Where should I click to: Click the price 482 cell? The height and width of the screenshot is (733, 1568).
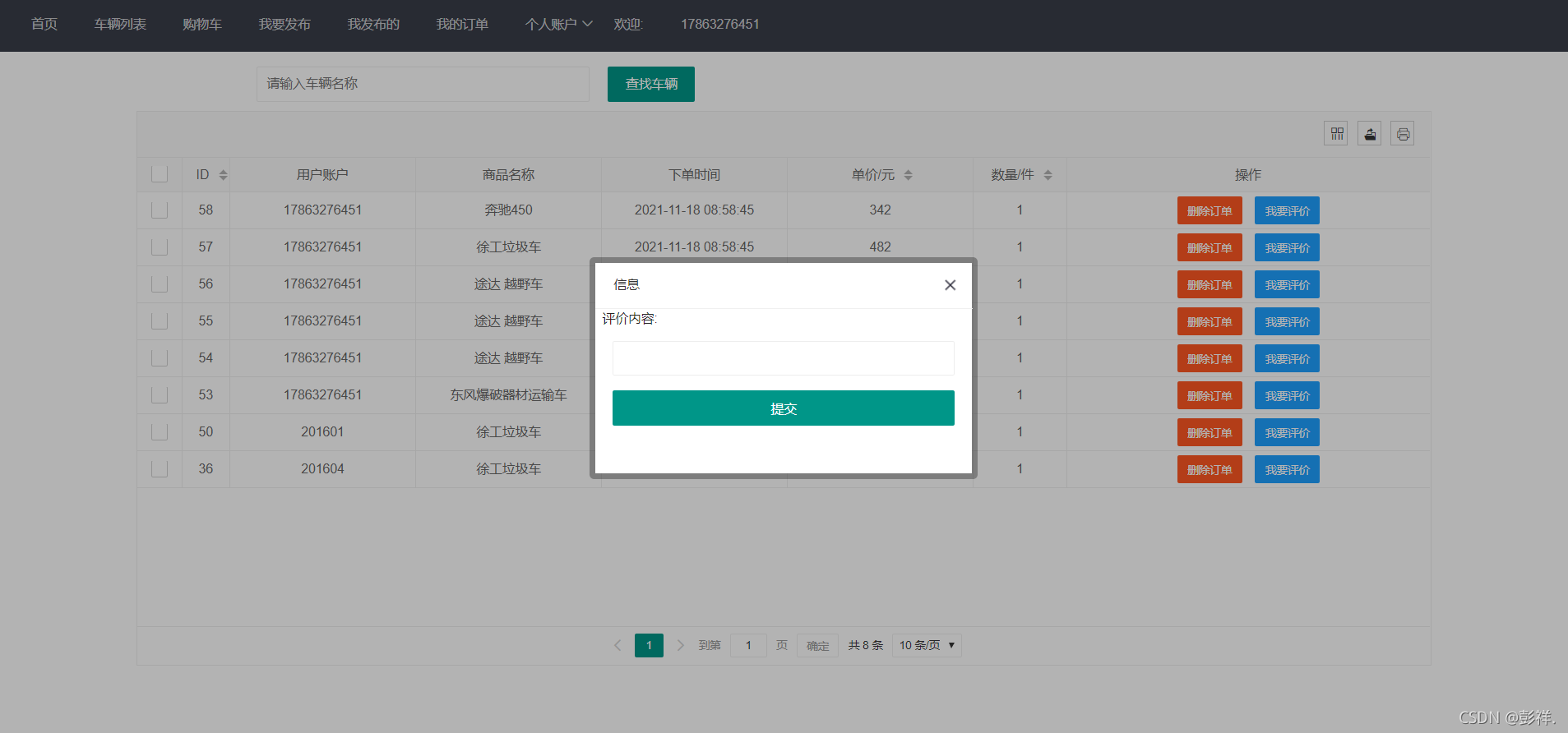880,247
